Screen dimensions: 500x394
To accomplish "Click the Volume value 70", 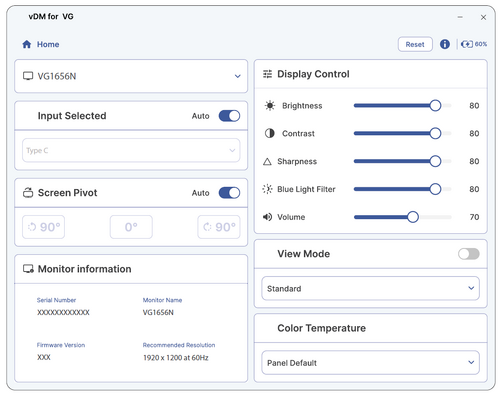I will pyautogui.click(x=474, y=217).
